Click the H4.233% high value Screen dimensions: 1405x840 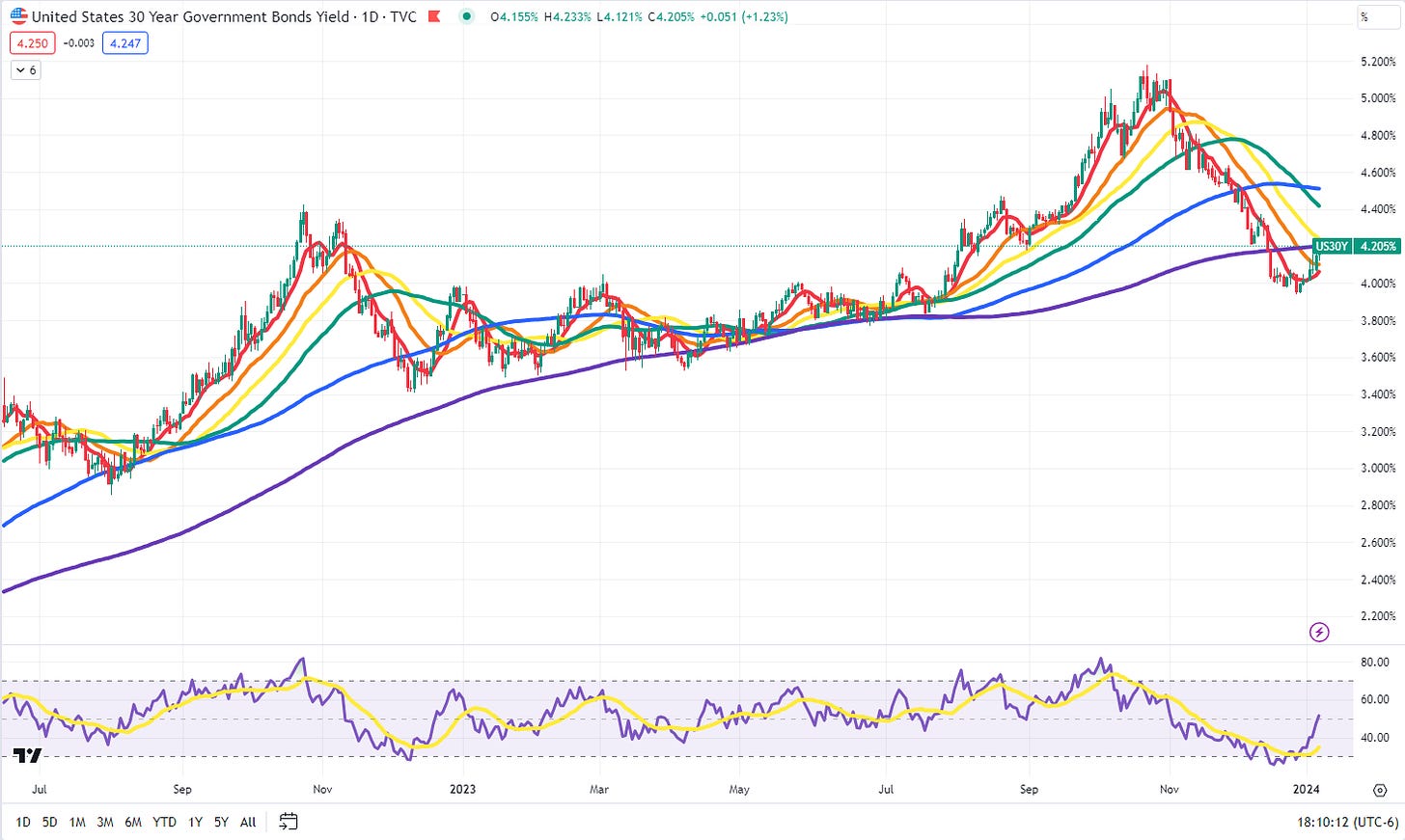[567, 16]
